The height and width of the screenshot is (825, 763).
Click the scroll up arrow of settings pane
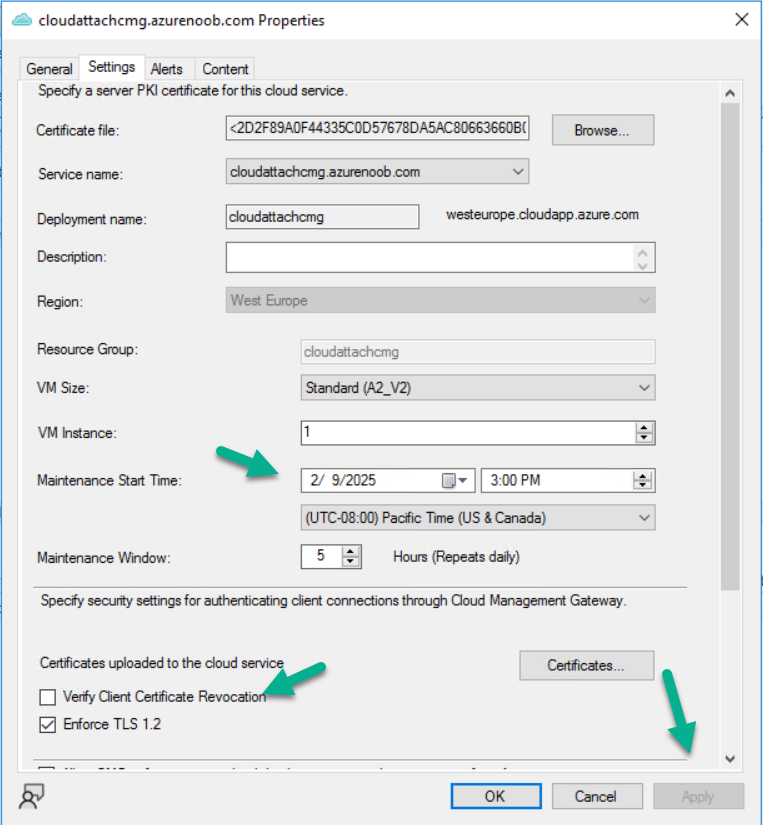[730, 93]
